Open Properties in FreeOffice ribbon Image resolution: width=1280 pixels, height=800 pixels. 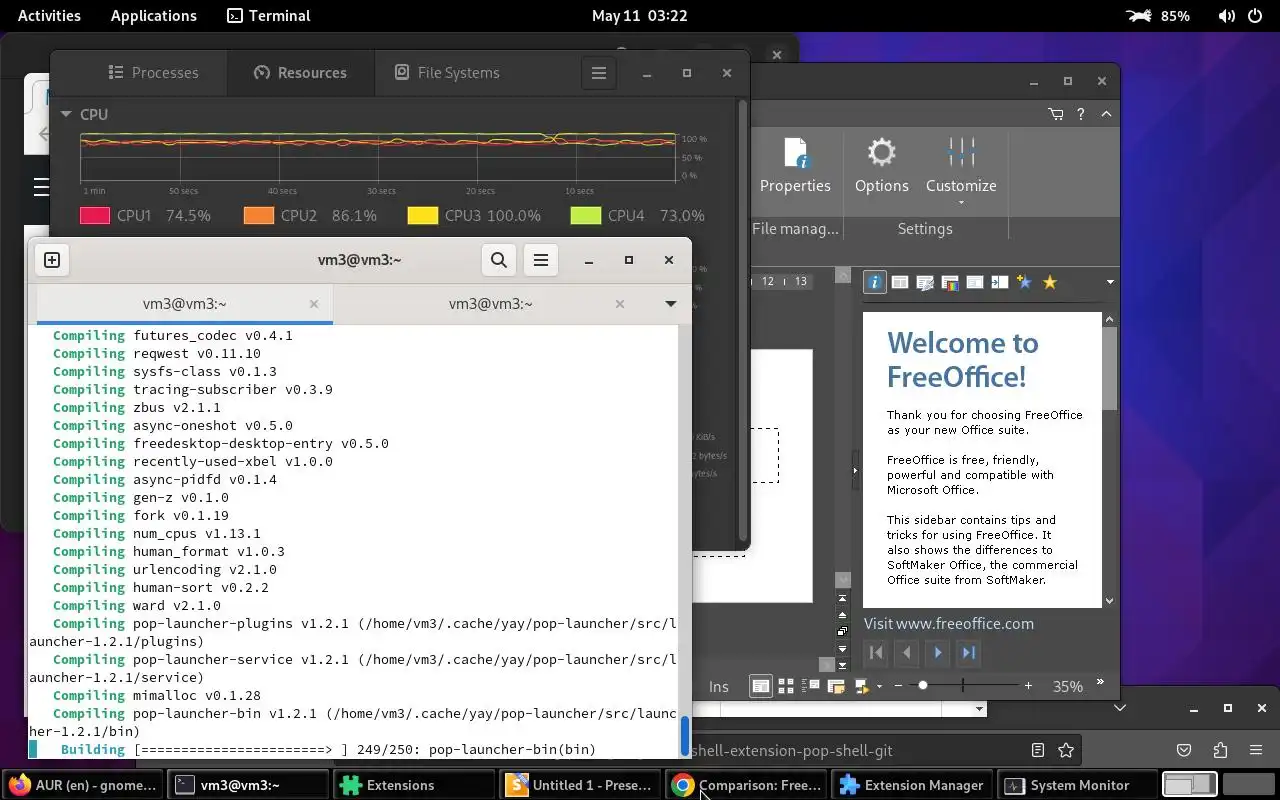click(795, 166)
